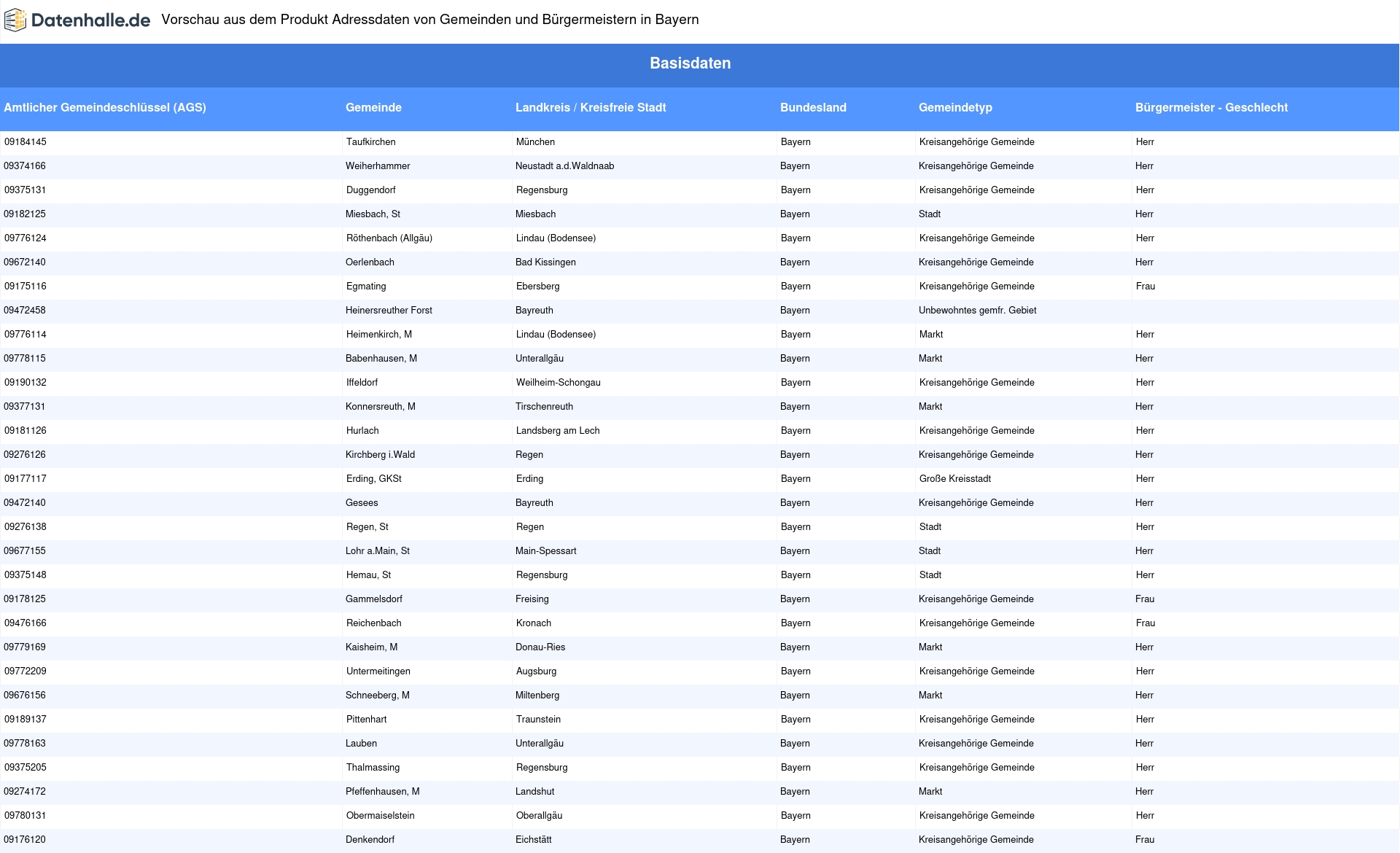This screenshot has width=1400, height=853.
Task: Click Regen, St municipality cell
Action: pyautogui.click(x=367, y=526)
